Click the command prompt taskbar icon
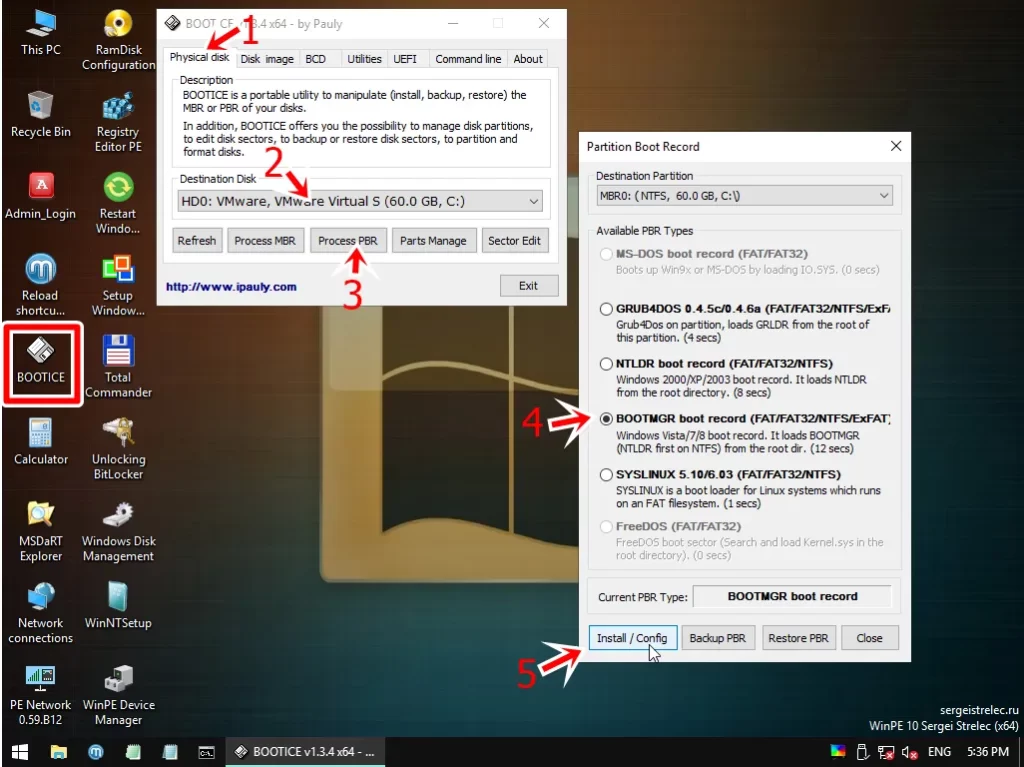This screenshot has height=767, width=1024. (x=206, y=752)
